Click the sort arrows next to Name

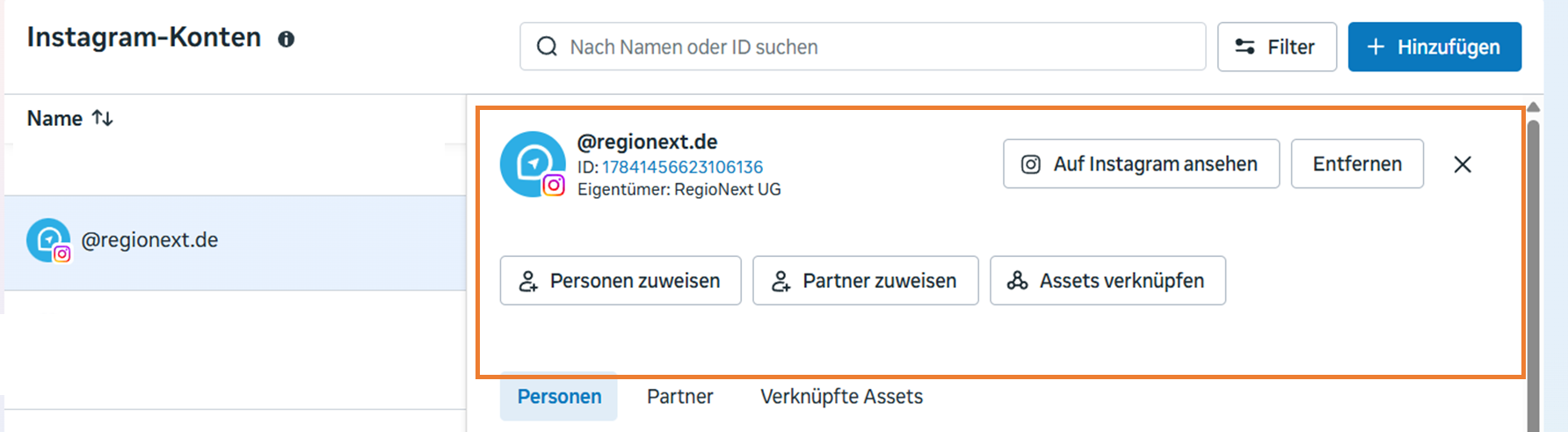pos(102,118)
